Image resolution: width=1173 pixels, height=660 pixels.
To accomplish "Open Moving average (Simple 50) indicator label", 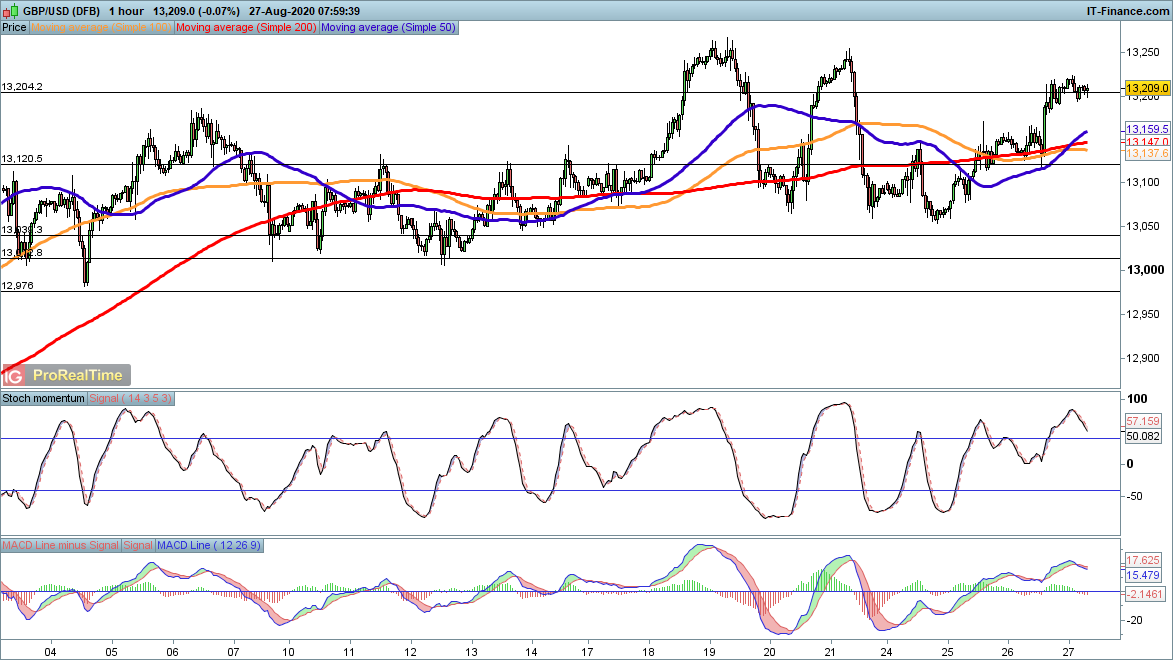I will (x=388, y=28).
